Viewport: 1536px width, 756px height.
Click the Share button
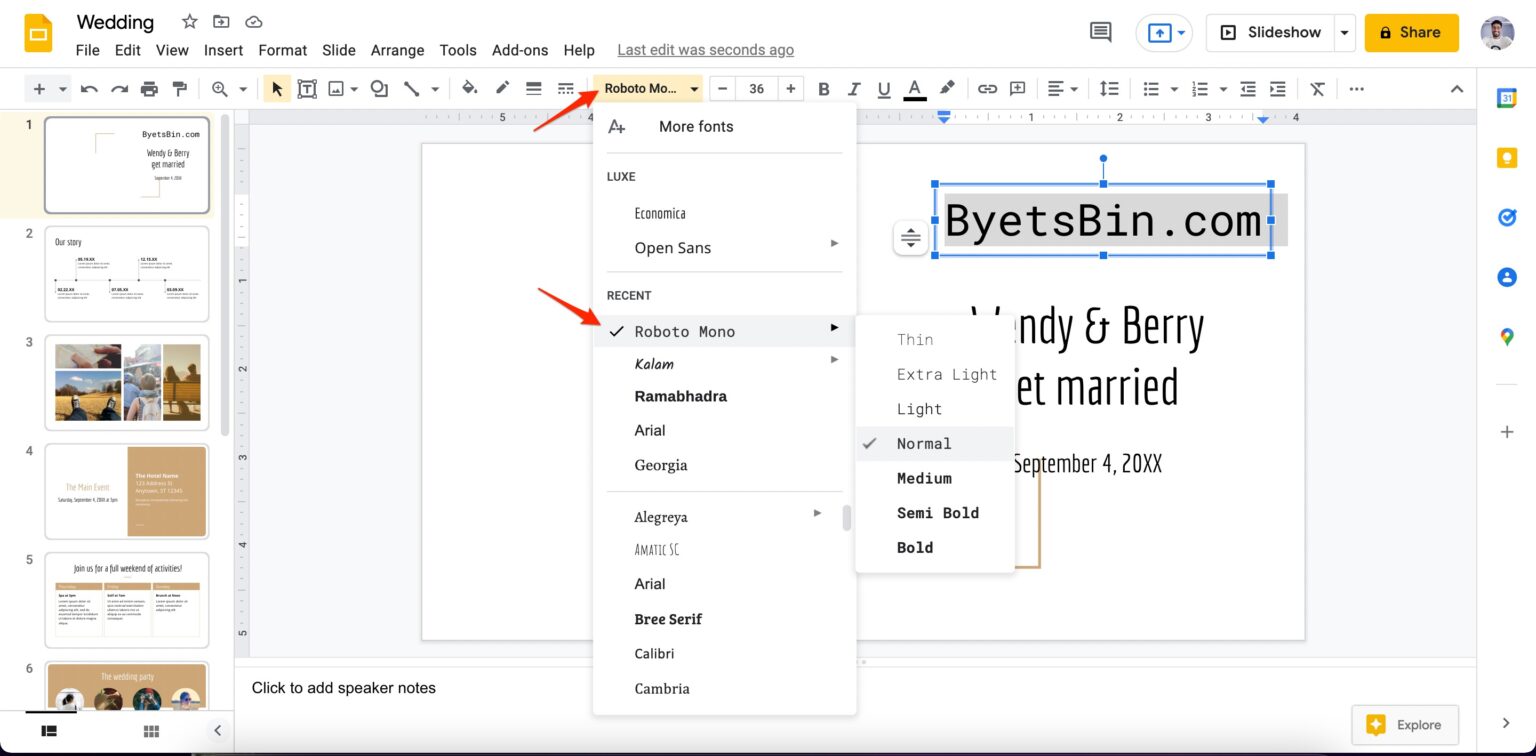1411,32
